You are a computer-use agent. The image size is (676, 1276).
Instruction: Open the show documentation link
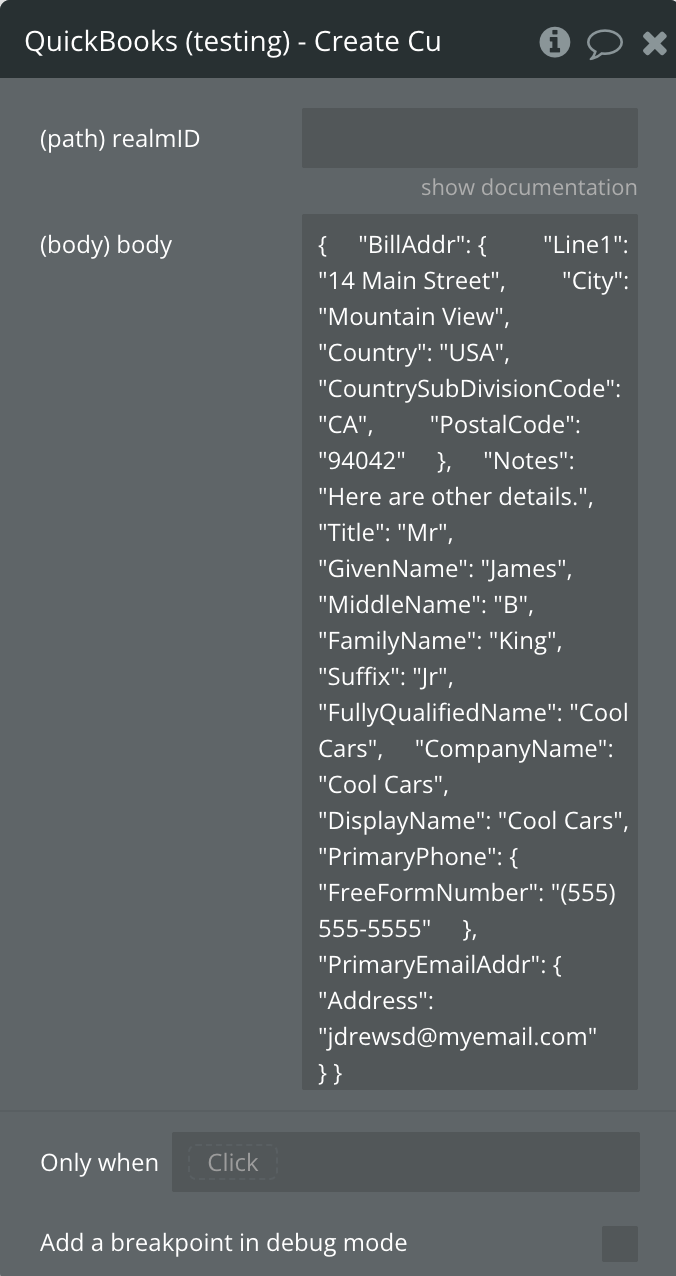click(528, 188)
